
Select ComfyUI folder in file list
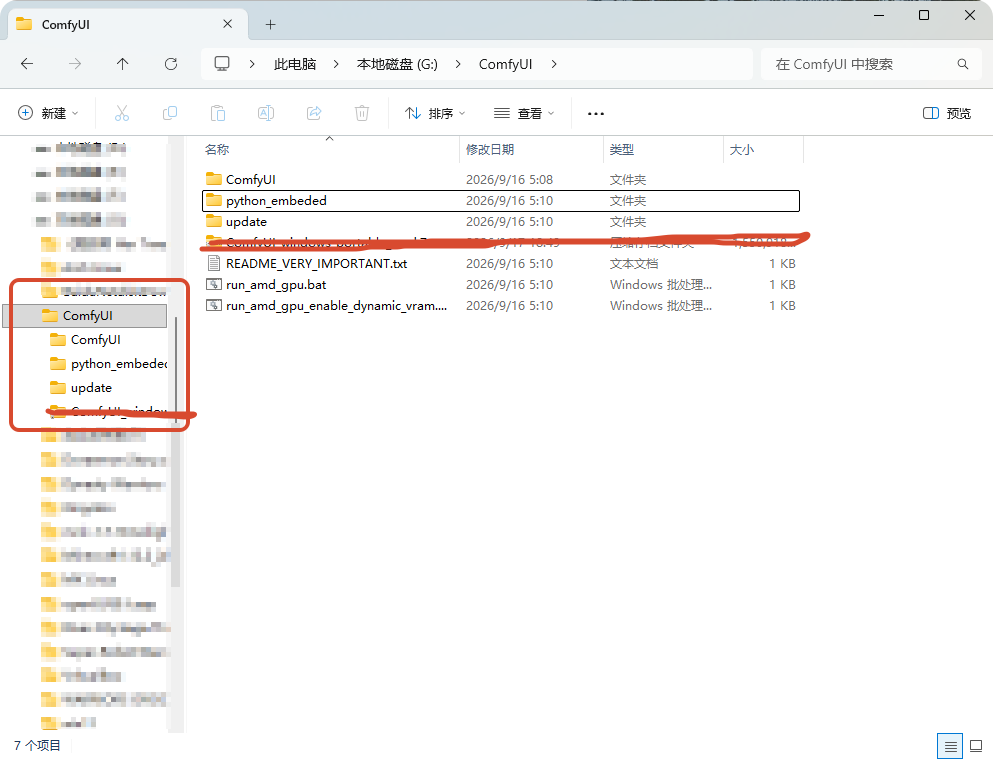(x=501, y=180)
